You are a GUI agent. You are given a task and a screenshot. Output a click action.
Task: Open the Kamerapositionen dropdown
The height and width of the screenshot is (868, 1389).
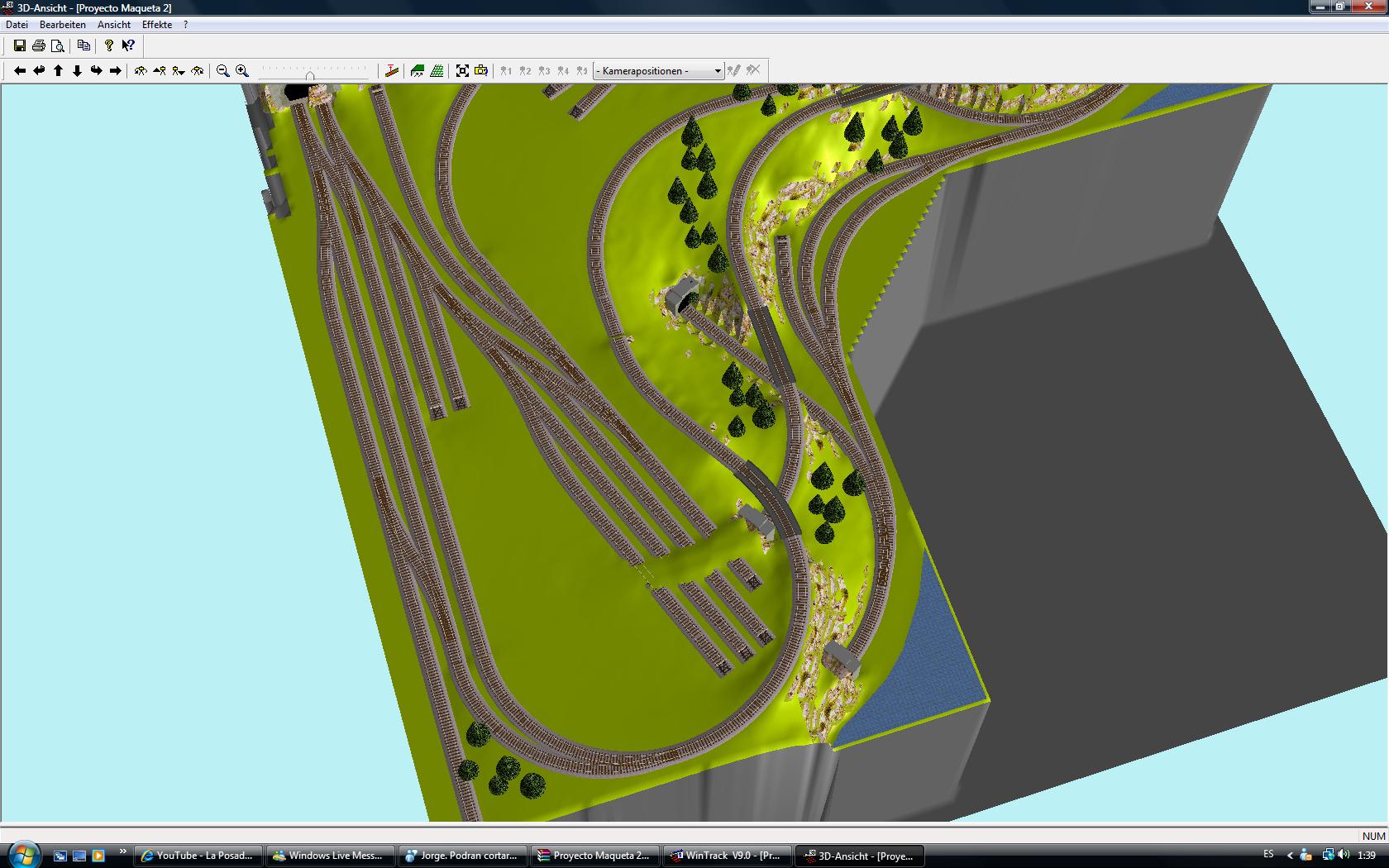(659, 71)
